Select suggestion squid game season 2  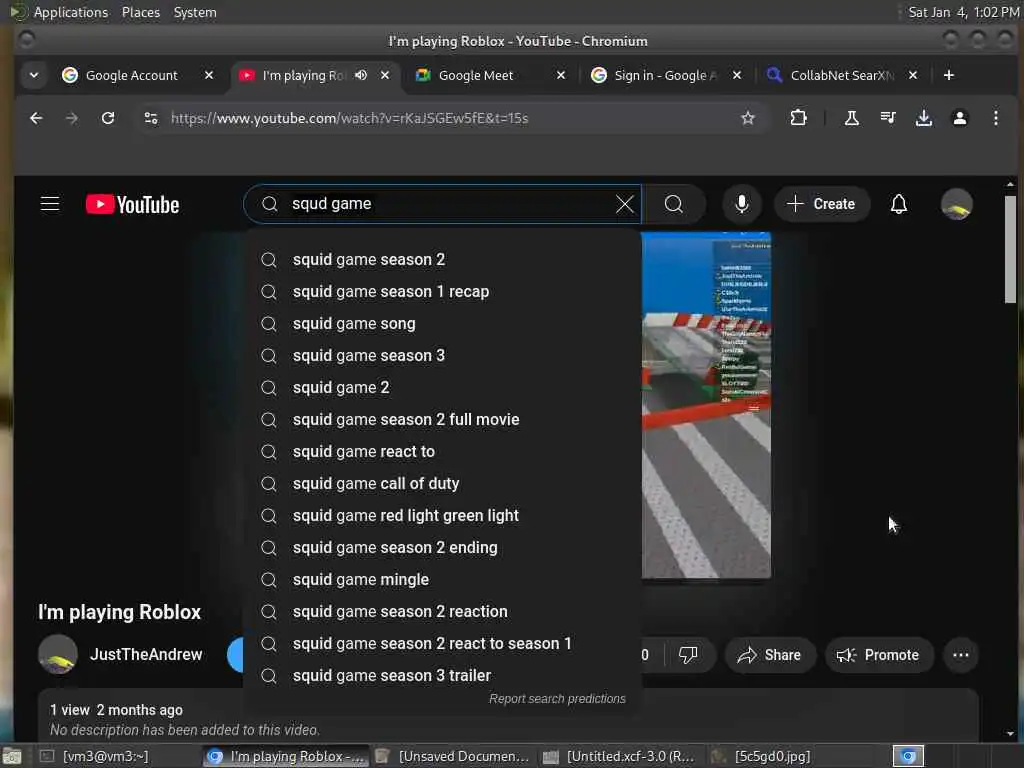[443, 259]
